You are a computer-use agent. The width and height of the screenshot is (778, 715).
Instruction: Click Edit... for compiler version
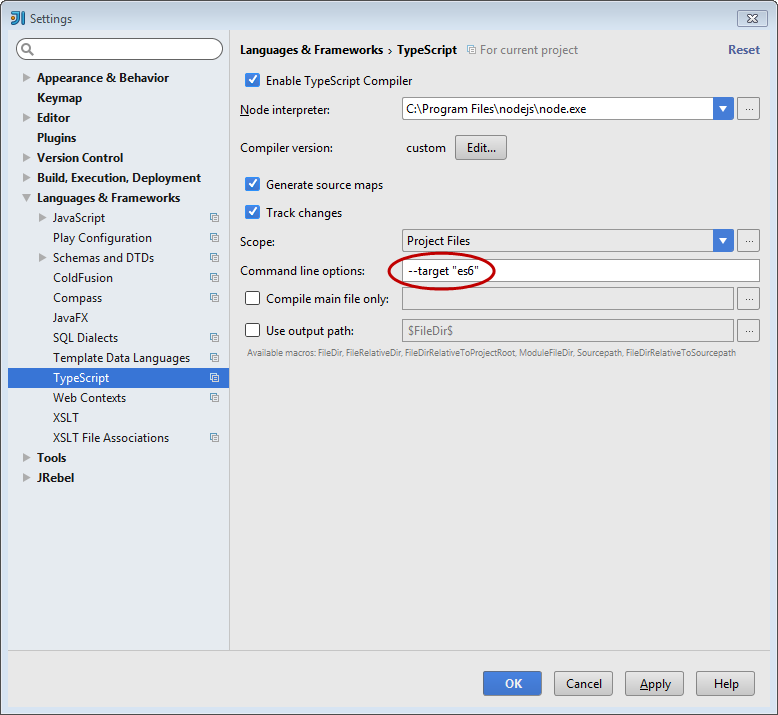click(481, 147)
